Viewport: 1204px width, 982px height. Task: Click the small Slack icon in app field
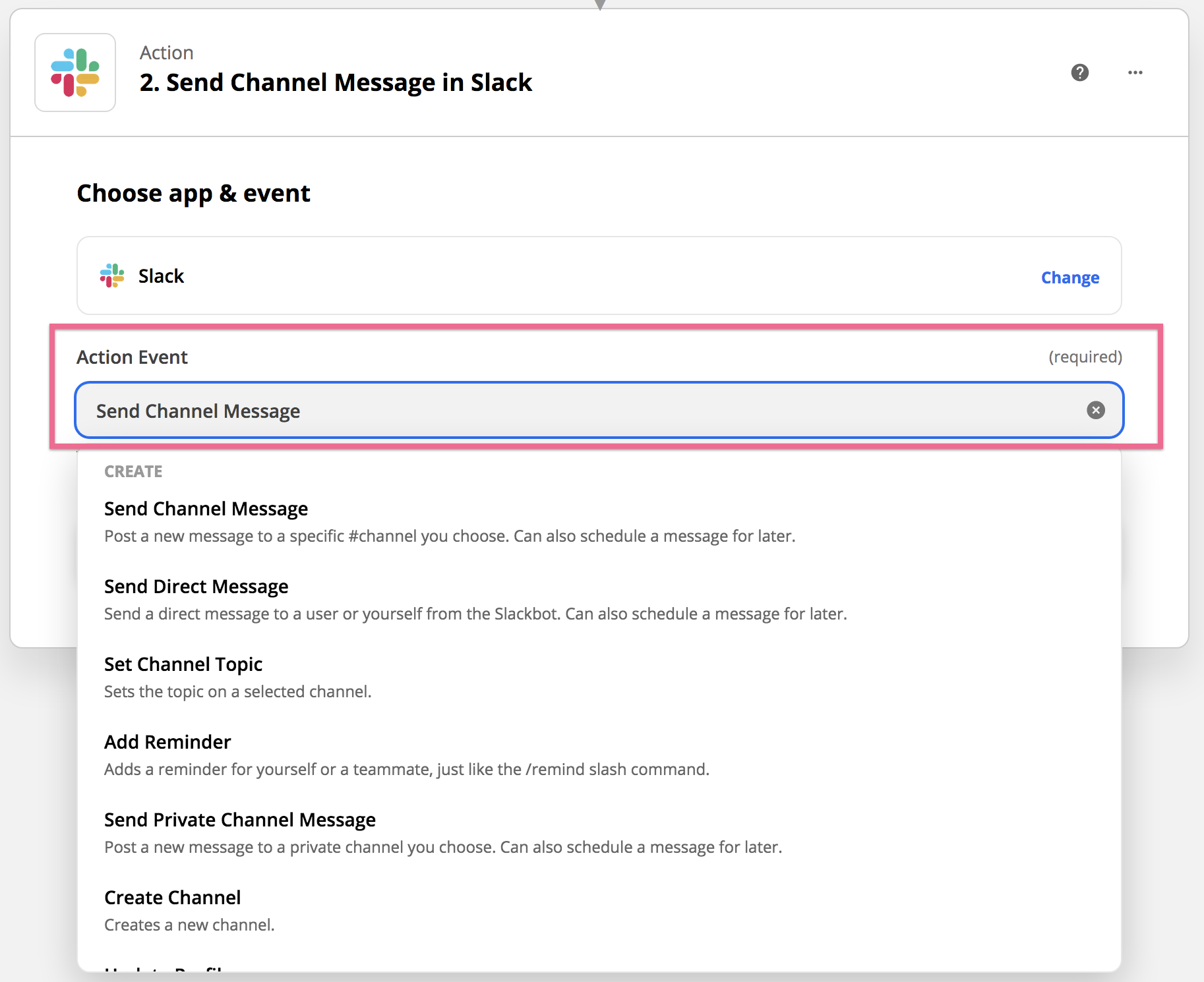[x=112, y=275]
